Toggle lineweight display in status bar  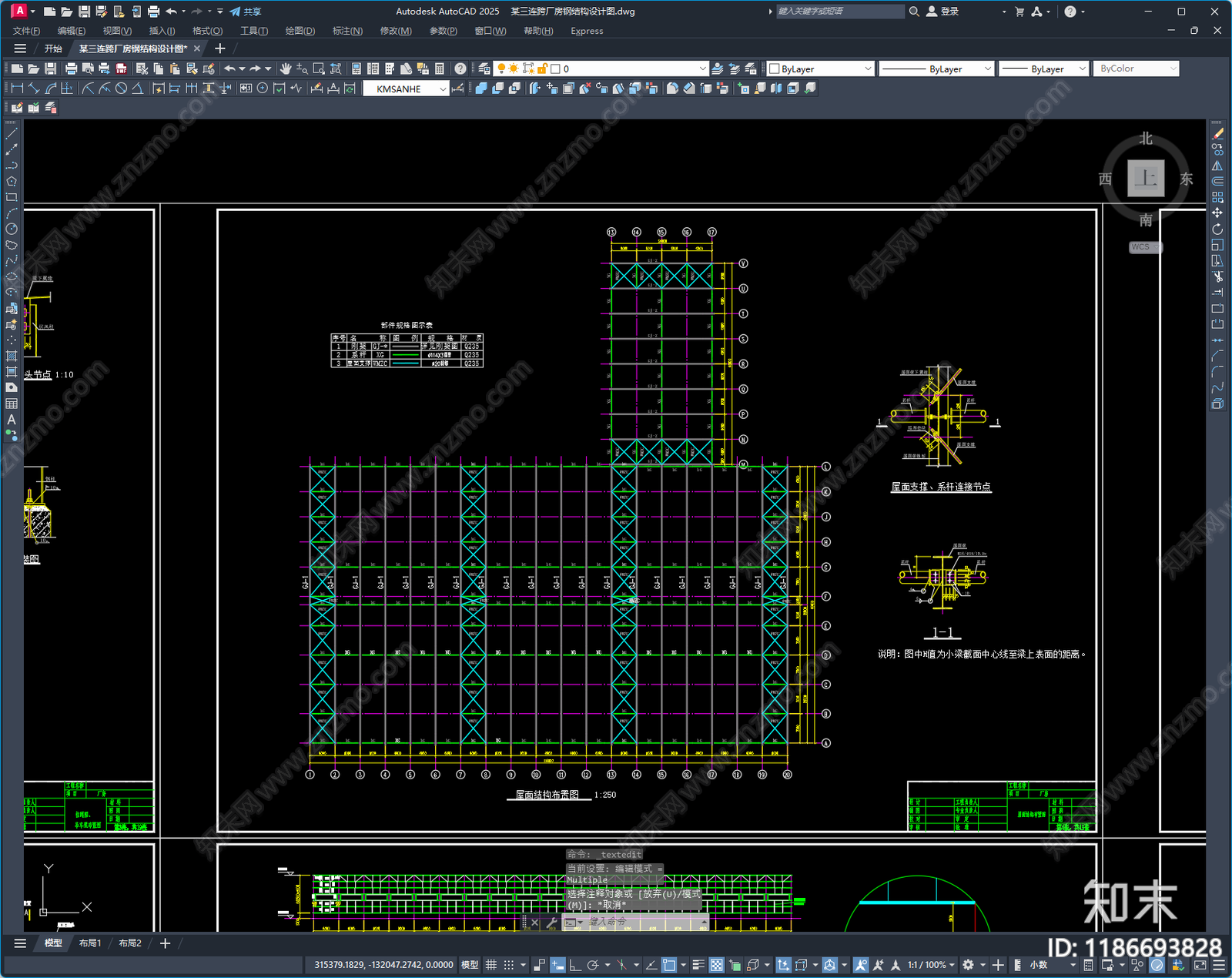tap(698, 965)
